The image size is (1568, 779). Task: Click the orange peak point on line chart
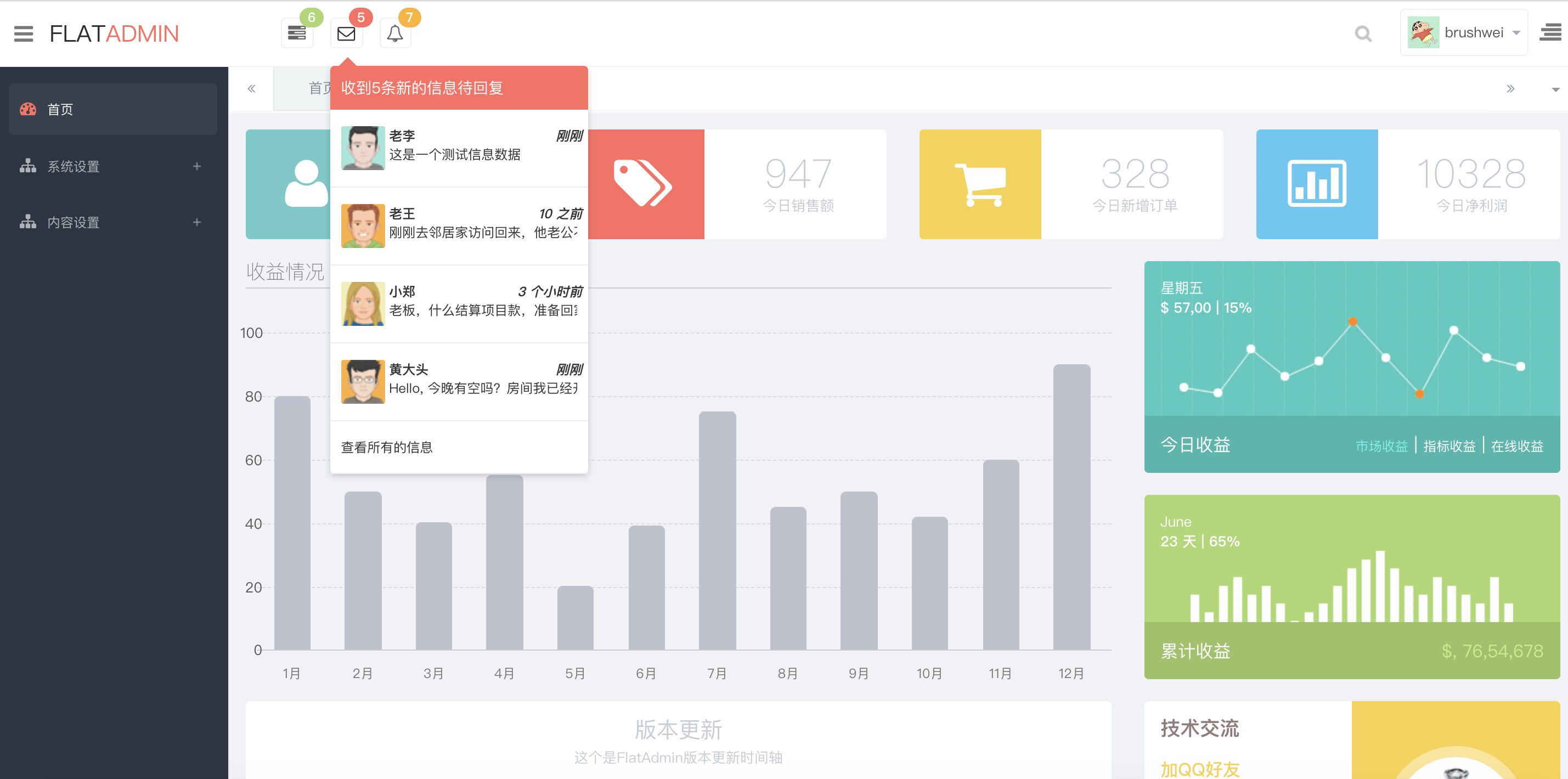(x=1352, y=321)
